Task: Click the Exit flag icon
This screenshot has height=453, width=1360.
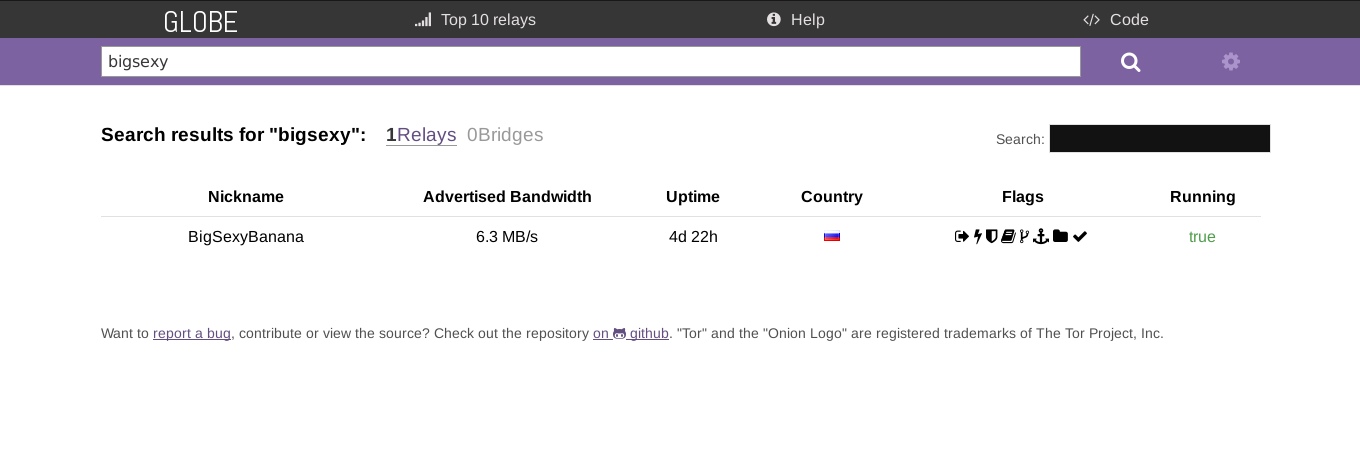Action: coord(962,237)
